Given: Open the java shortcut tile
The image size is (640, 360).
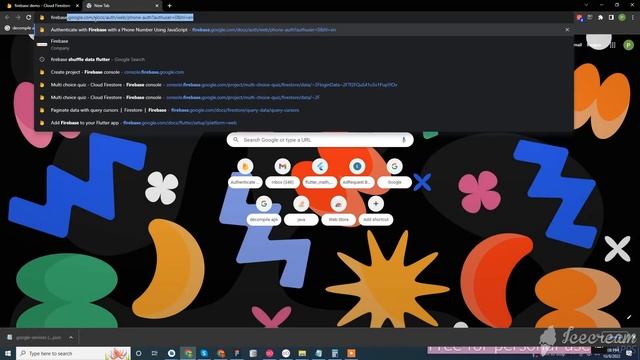Looking at the screenshot, I should (301, 211).
